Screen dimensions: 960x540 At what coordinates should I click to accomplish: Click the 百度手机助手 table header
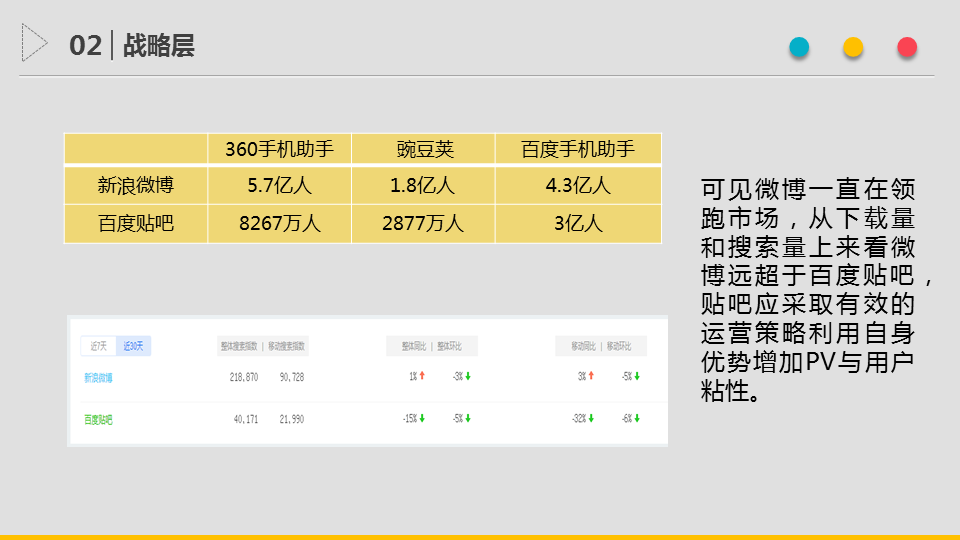[578, 149]
